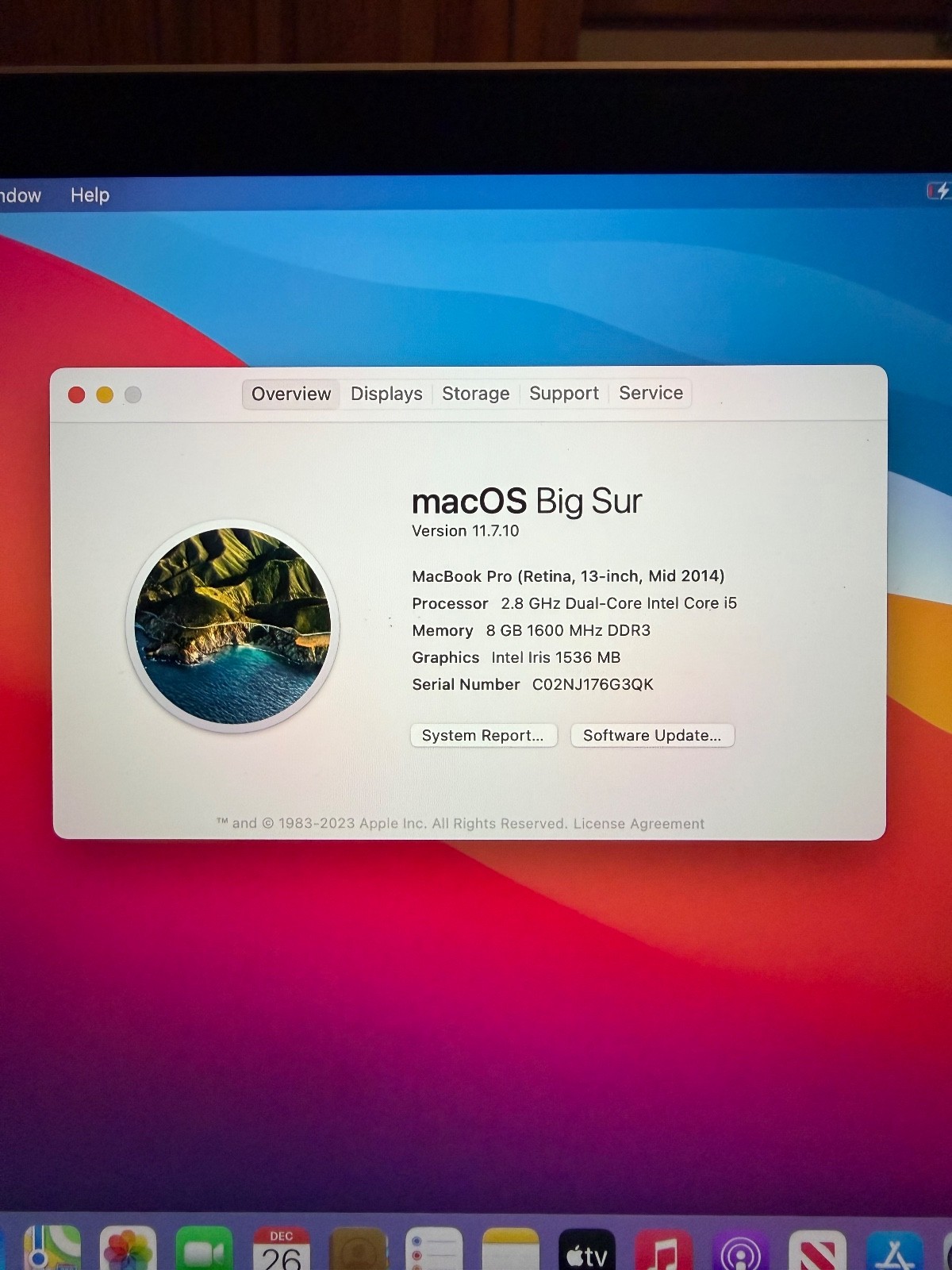Open Calendar showing DEC 26 in Dock
Viewport: 952px width, 1270px height.
[x=281, y=1249]
